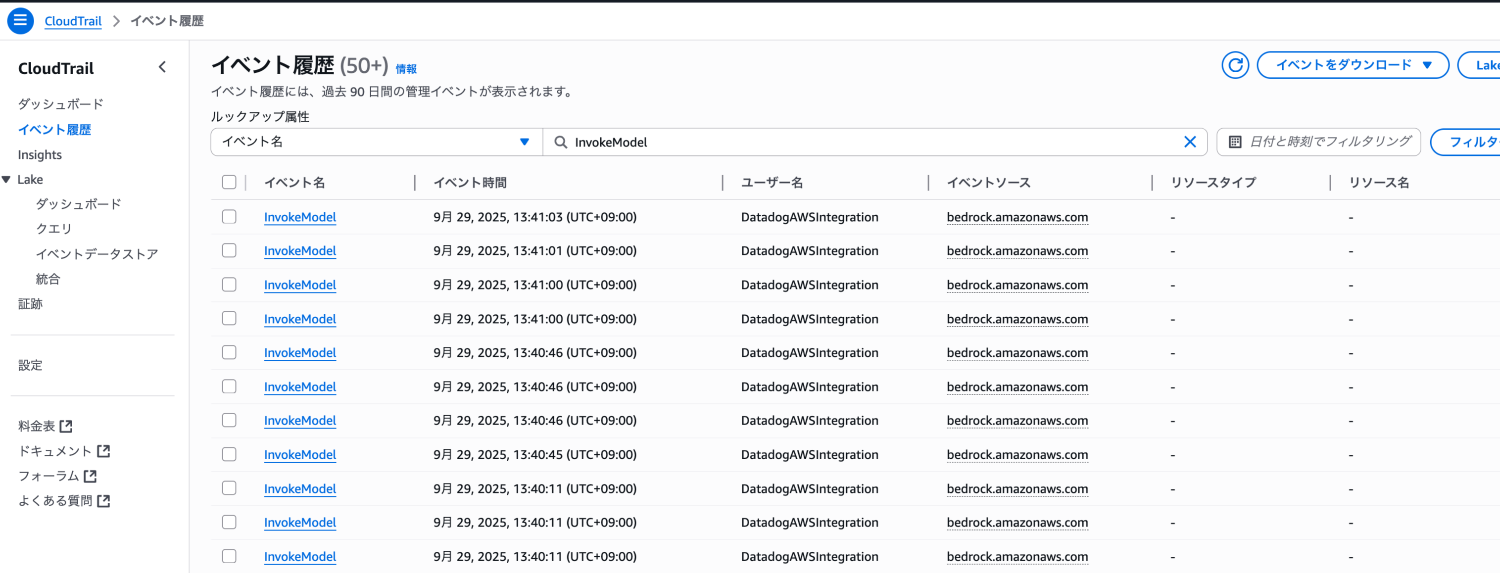Open bedrock.amazonaws.com source in the first row

1017,217
